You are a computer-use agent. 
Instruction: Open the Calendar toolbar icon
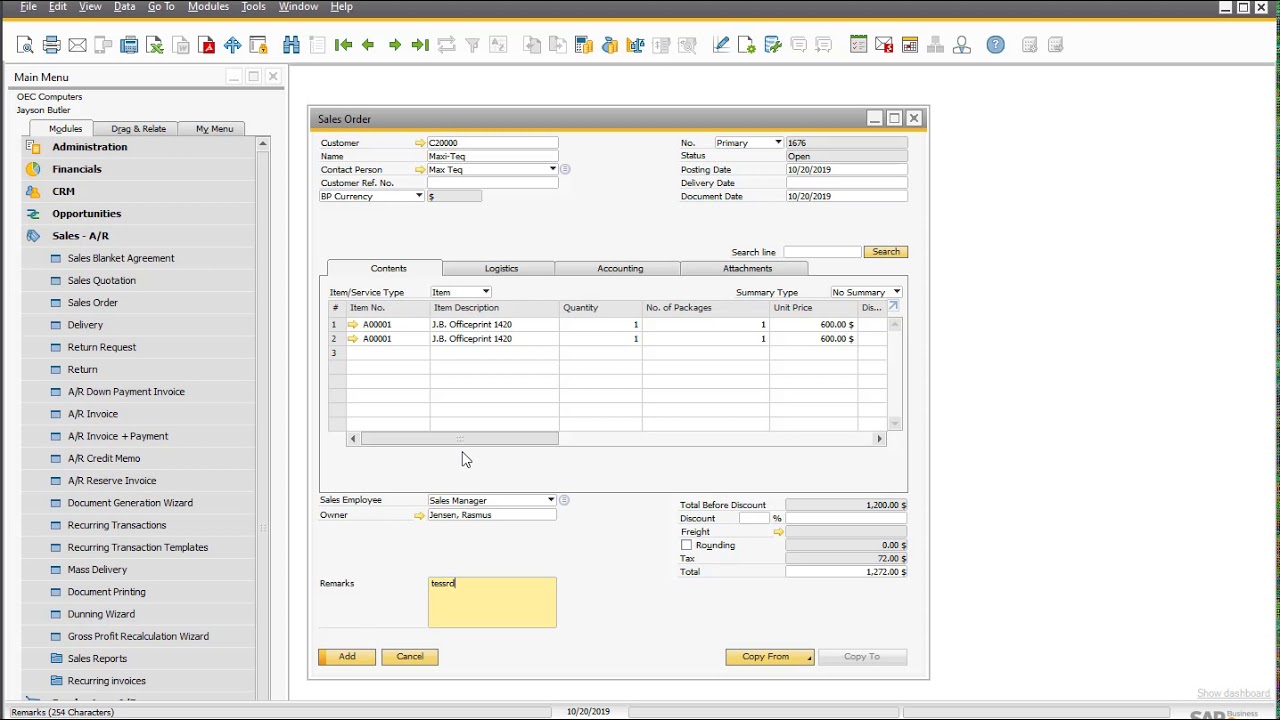[x=910, y=45]
